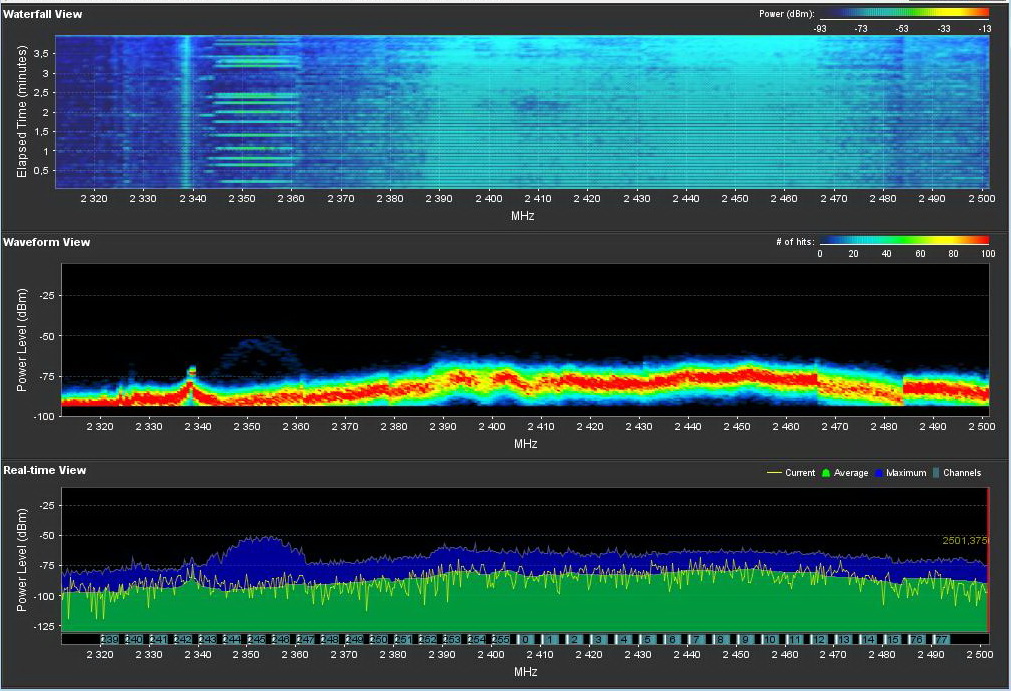Screen dimensions: 1011x691
Task: Toggle the Current trace legend label
Action: click(800, 473)
